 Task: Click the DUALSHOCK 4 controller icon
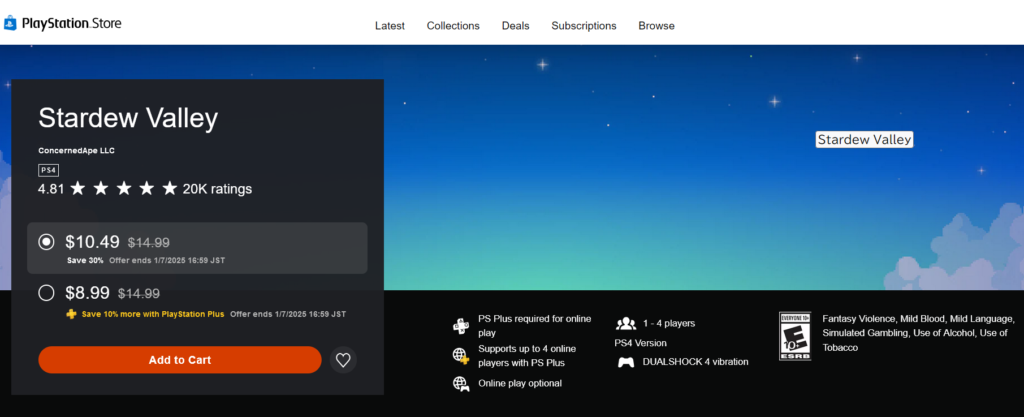pos(626,362)
